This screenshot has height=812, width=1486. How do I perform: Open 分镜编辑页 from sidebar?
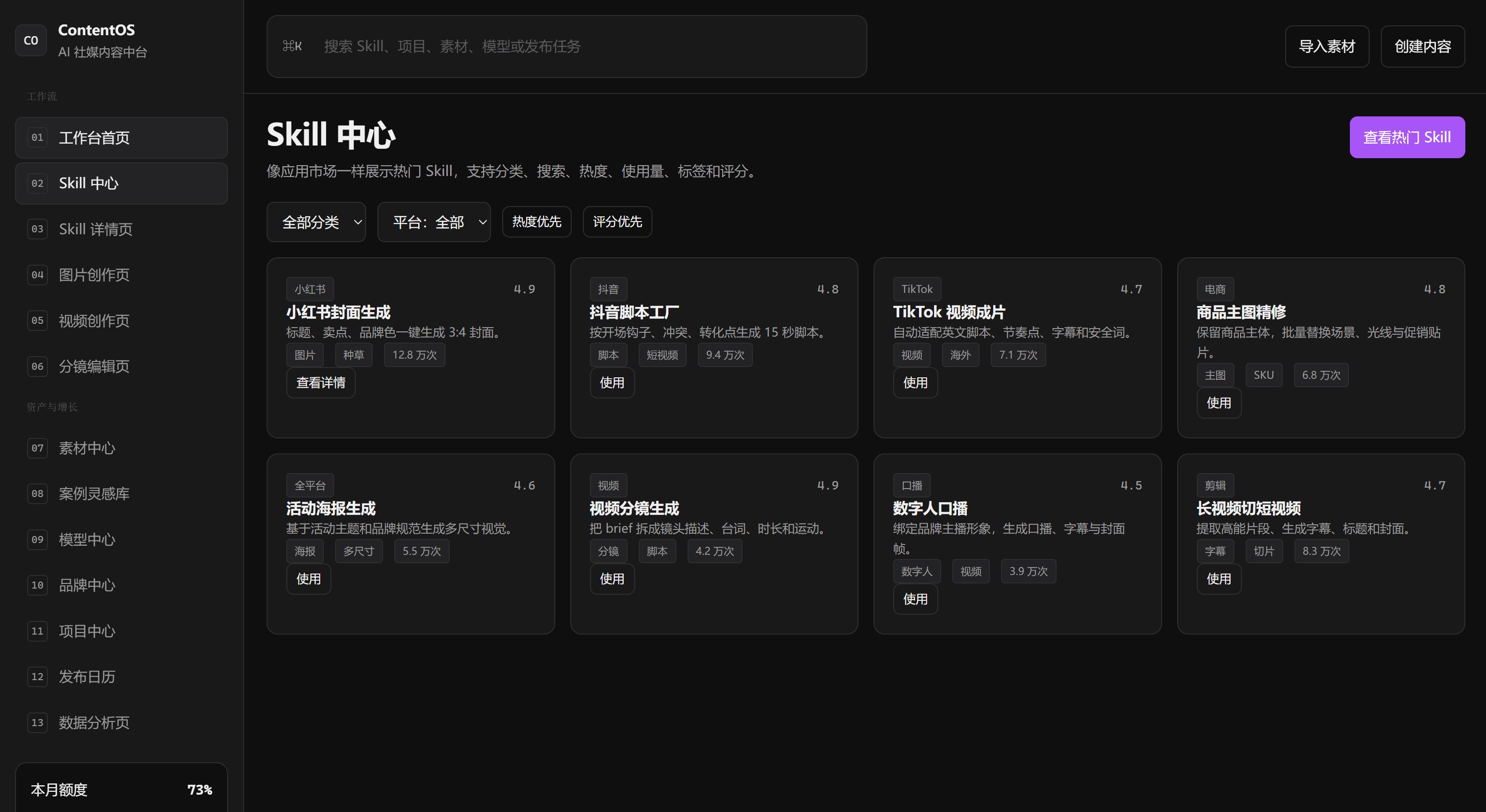(121, 366)
